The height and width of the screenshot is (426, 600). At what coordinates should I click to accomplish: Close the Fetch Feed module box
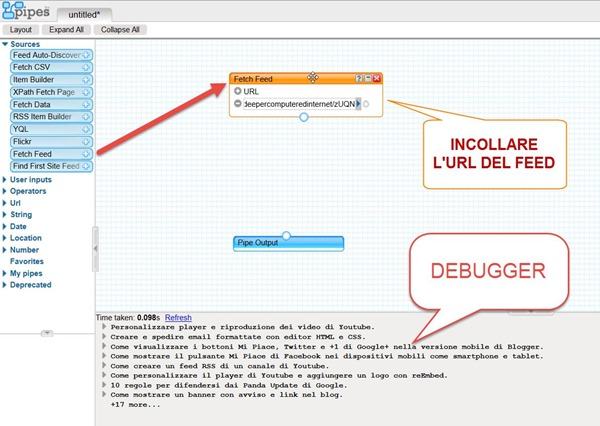(377, 78)
